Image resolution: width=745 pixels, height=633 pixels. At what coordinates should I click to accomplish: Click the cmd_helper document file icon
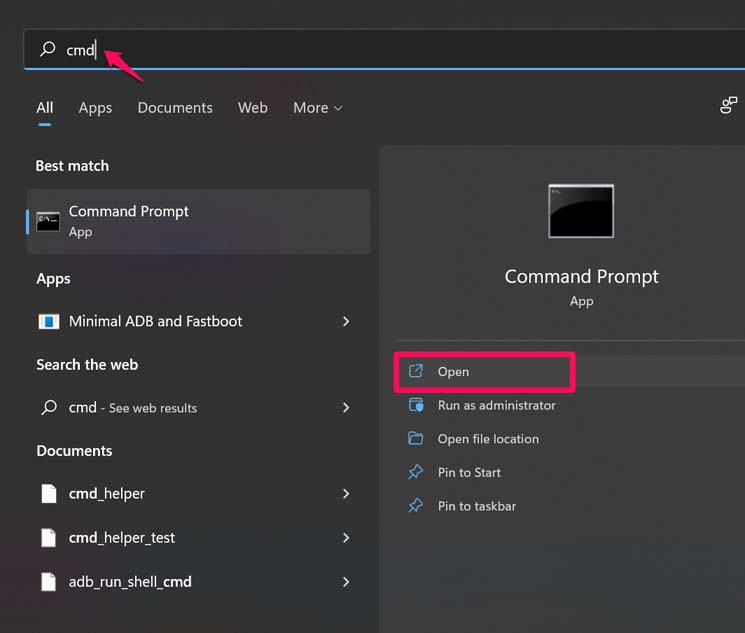pyautogui.click(x=48, y=494)
